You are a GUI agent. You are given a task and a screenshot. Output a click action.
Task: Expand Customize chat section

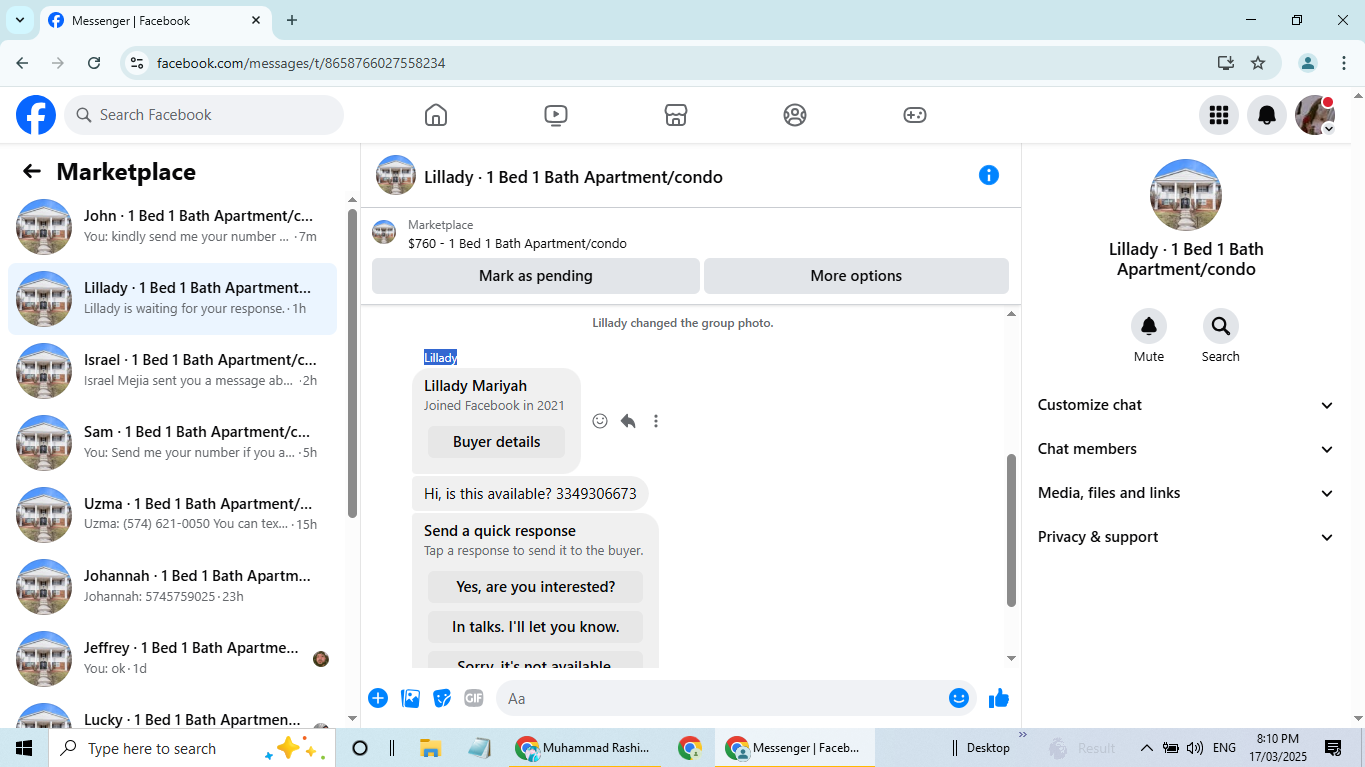1186,405
